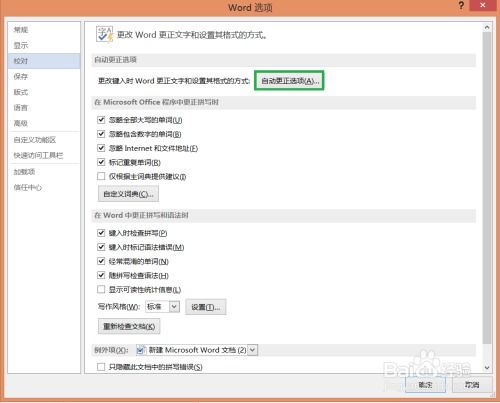Click the 自动更正选项 button
500x403 pixels.
[x=289, y=81]
